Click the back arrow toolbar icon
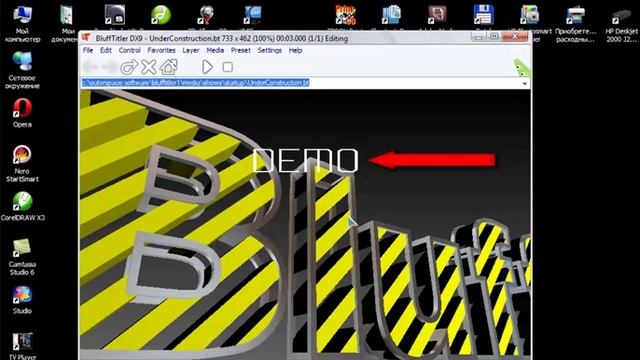This screenshot has width=640, height=360. (90, 67)
